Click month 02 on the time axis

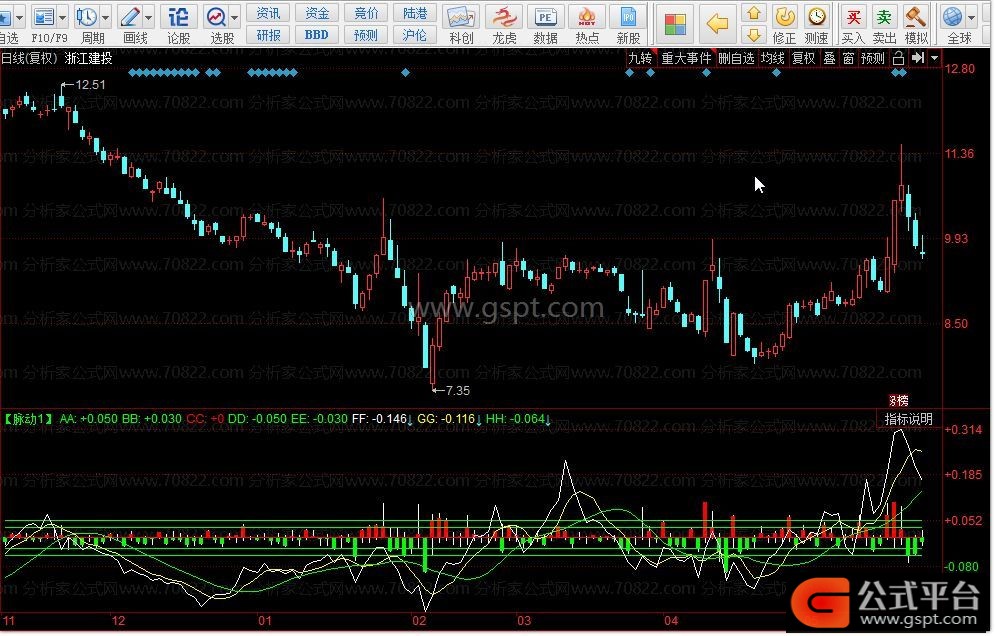pos(419,621)
